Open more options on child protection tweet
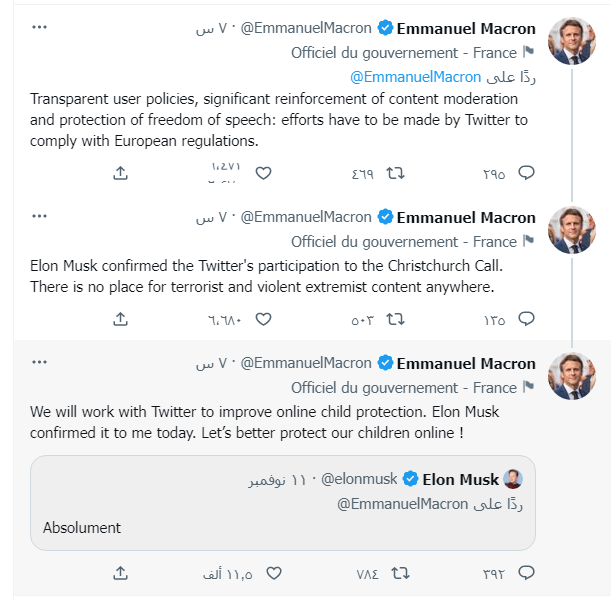The image size is (611, 600). pyautogui.click(x=39, y=362)
